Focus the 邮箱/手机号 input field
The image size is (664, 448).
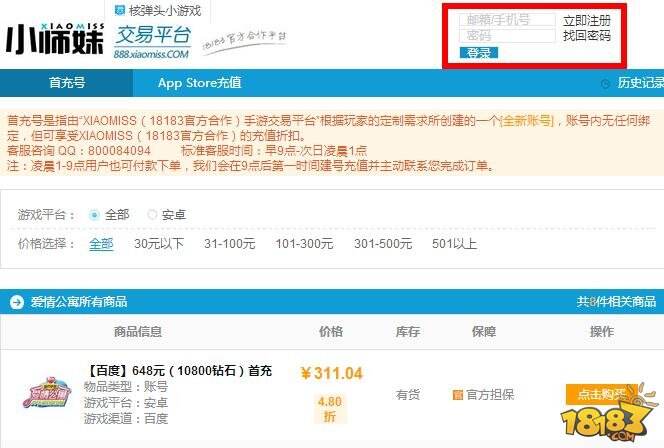tap(507, 20)
